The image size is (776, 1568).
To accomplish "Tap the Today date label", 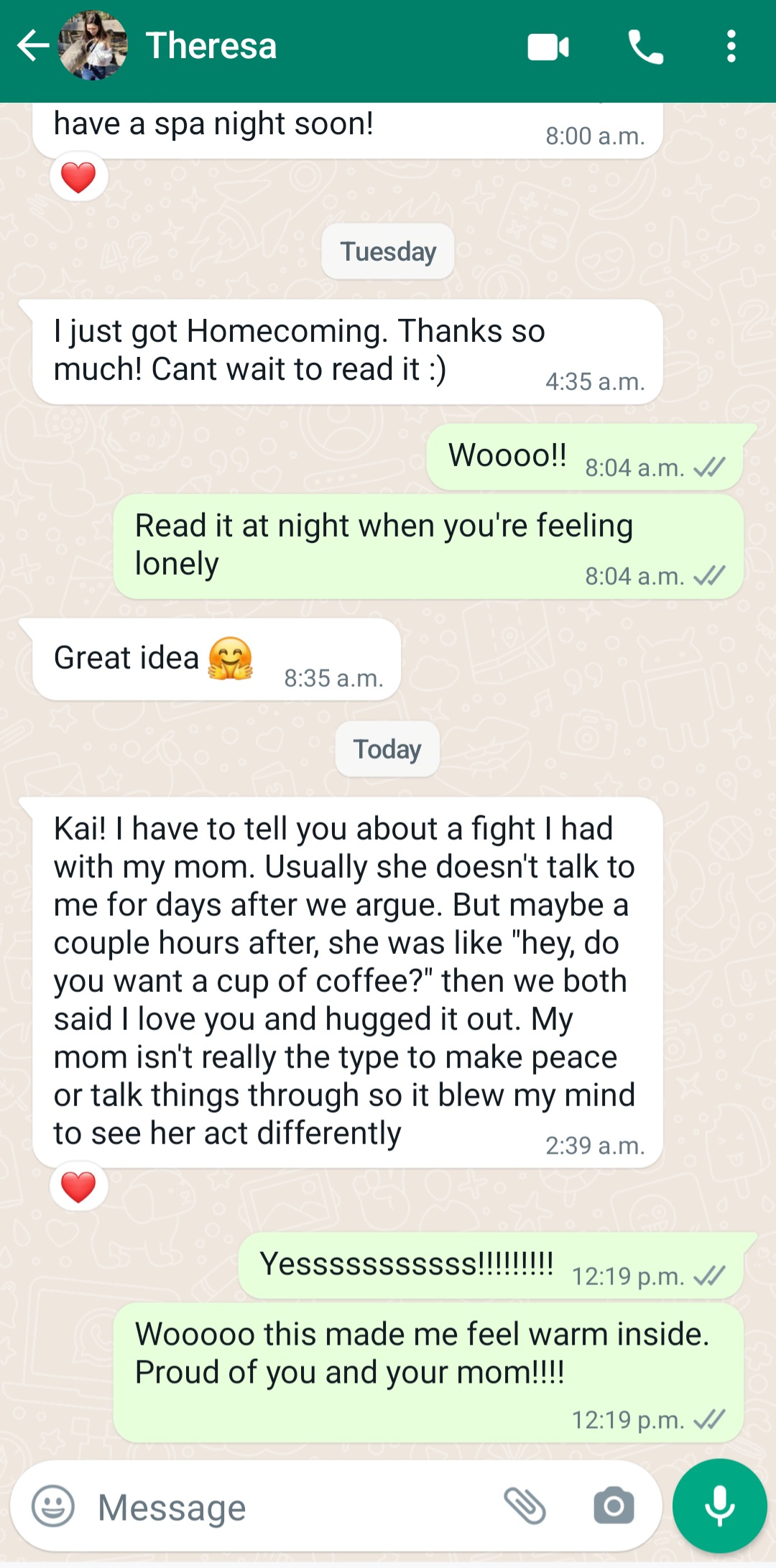I will click(x=387, y=749).
